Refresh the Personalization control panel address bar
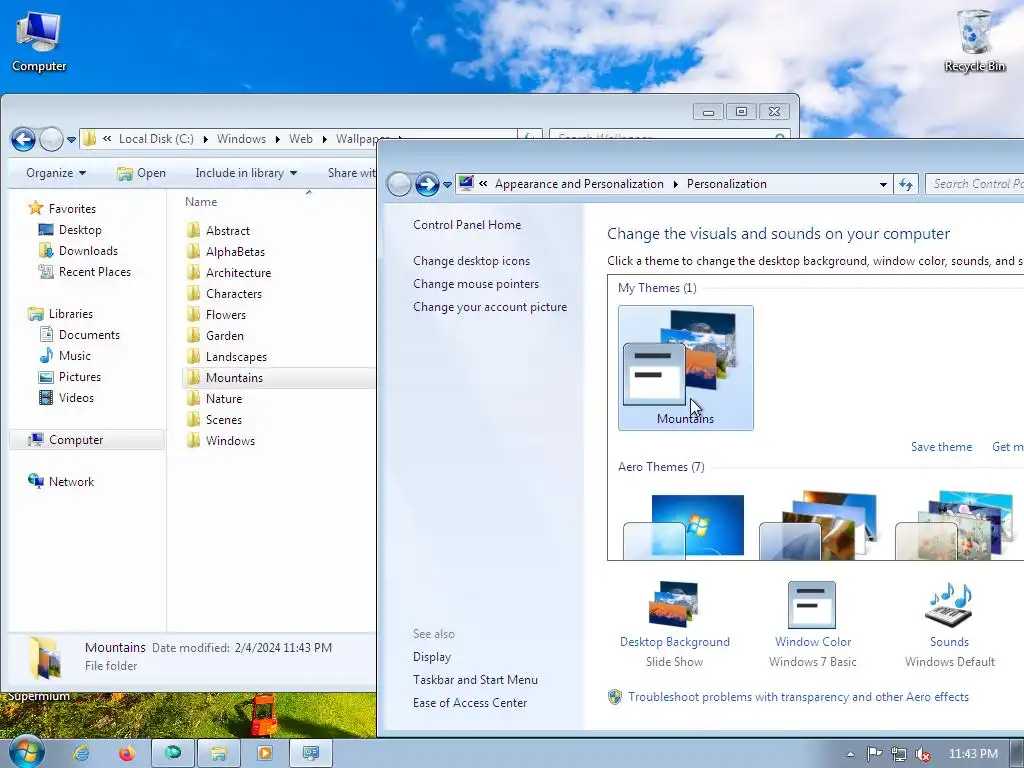The height and width of the screenshot is (768, 1024). pos(906,184)
